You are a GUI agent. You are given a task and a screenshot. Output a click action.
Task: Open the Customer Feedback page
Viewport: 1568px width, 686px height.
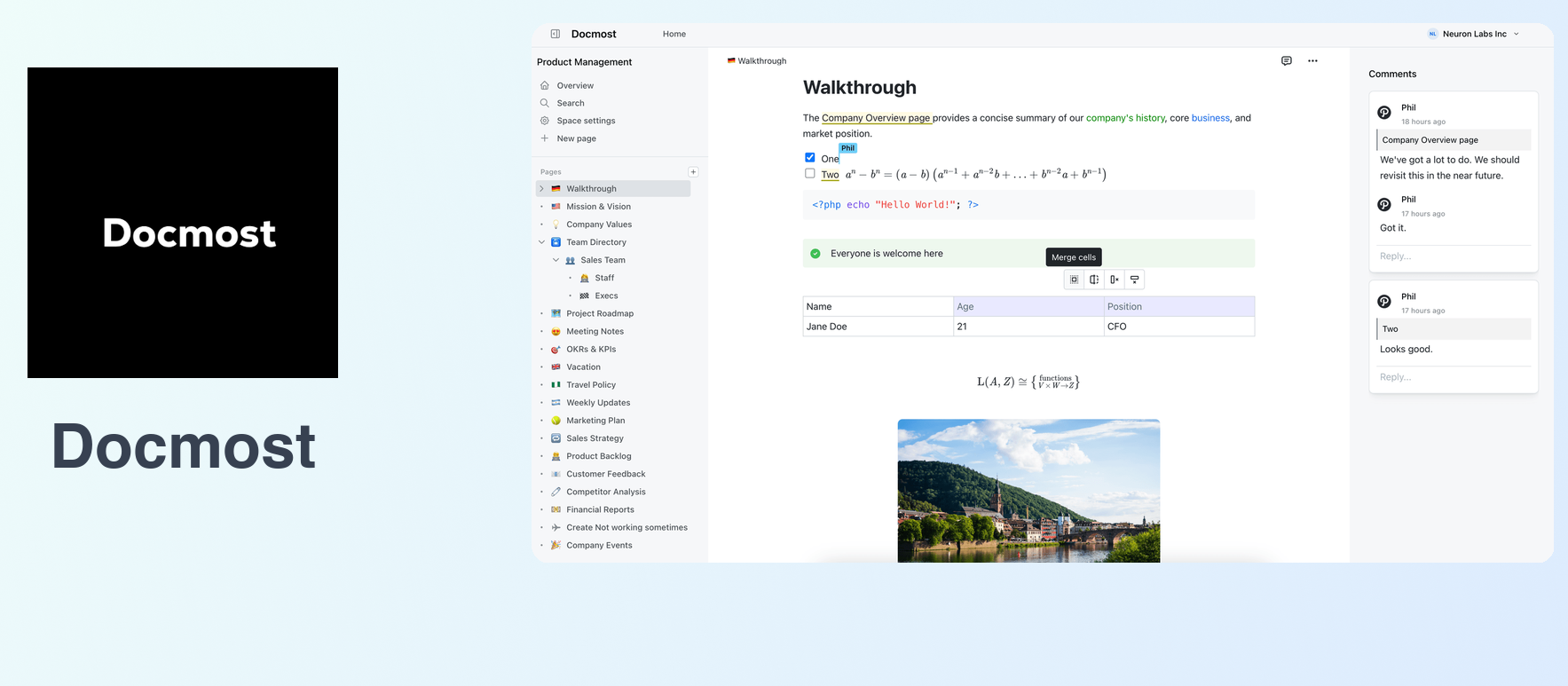(606, 474)
